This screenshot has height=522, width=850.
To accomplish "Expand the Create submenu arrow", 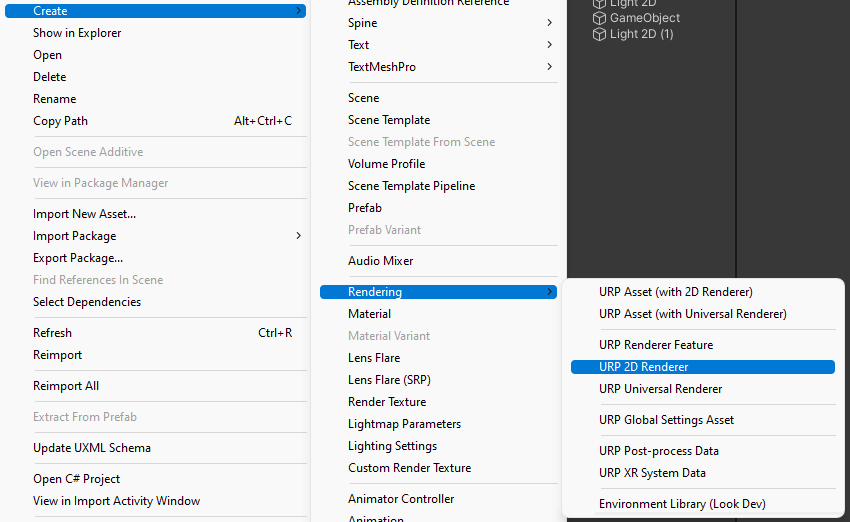I will (298, 11).
